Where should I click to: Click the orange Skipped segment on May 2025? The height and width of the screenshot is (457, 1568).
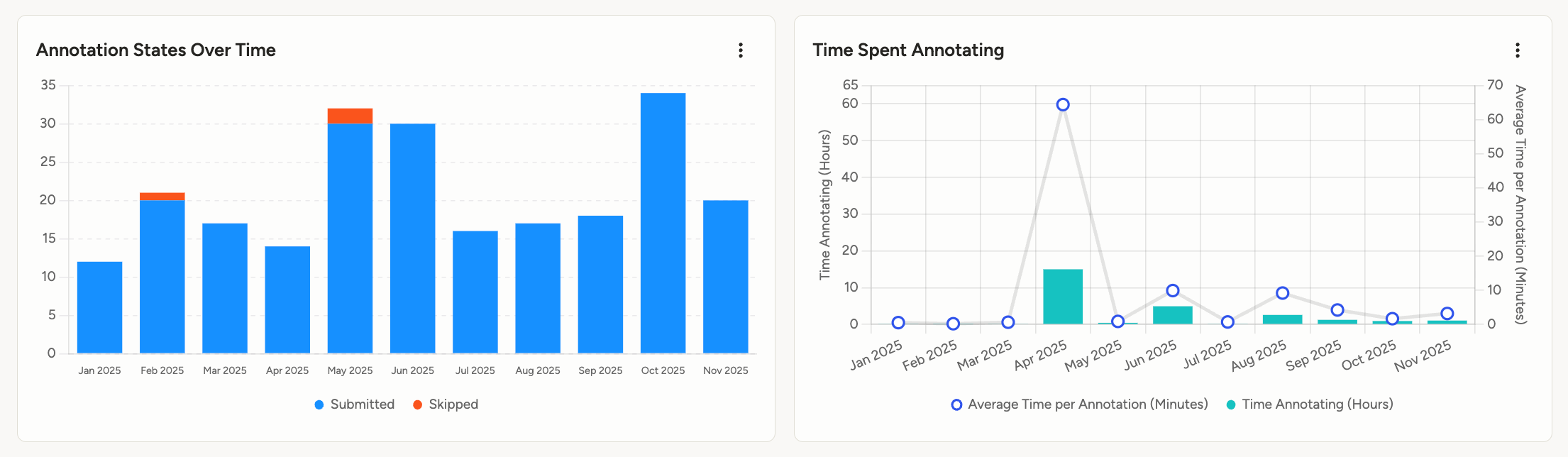350,115
